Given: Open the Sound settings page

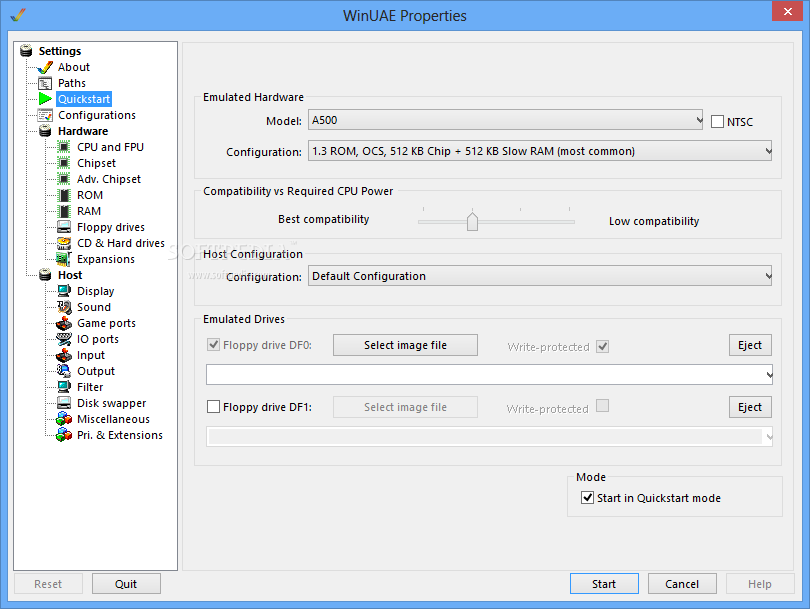Looking at the screenshot, I should (94, 307).
